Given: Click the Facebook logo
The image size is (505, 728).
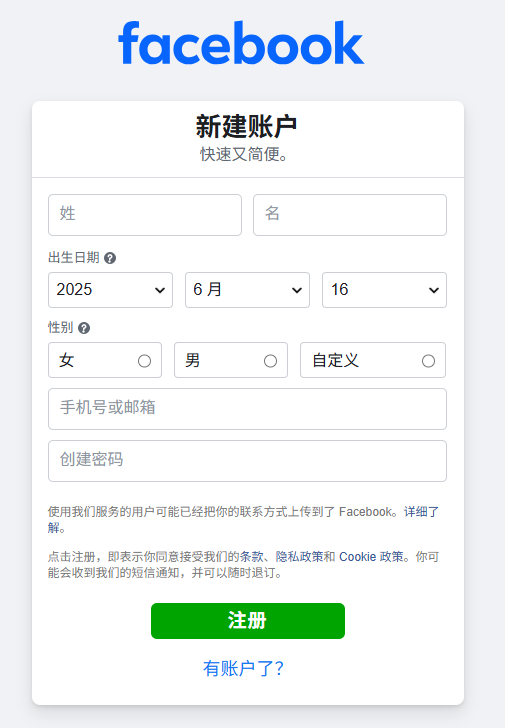Looking at the screenshot, I should coord(241,43).
